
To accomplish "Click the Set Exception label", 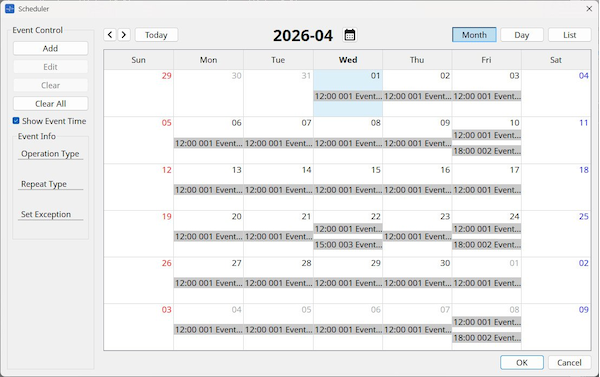I will click(x=46, y=214).
